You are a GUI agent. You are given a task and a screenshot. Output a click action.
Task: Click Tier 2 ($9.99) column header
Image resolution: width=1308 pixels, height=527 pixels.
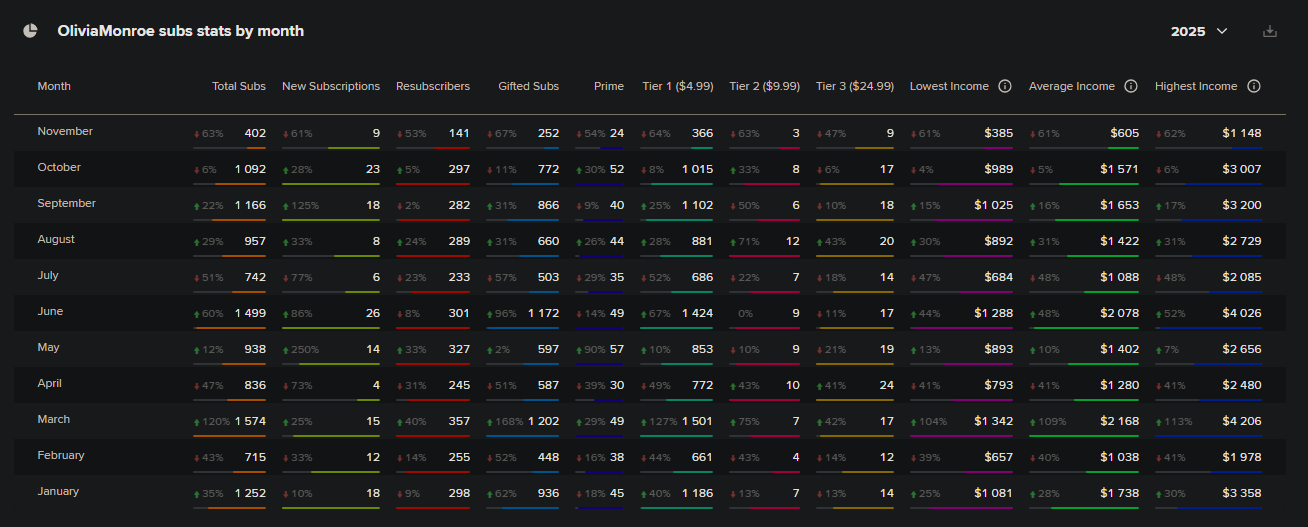pyautogui.click(x=765, y=86)
